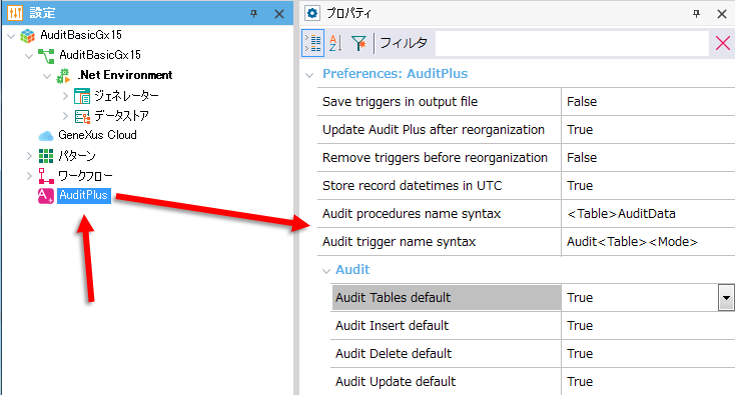Select GeneXus Cloud tree item
Viewport: 736px width, 395px height.
coord(97,135)
